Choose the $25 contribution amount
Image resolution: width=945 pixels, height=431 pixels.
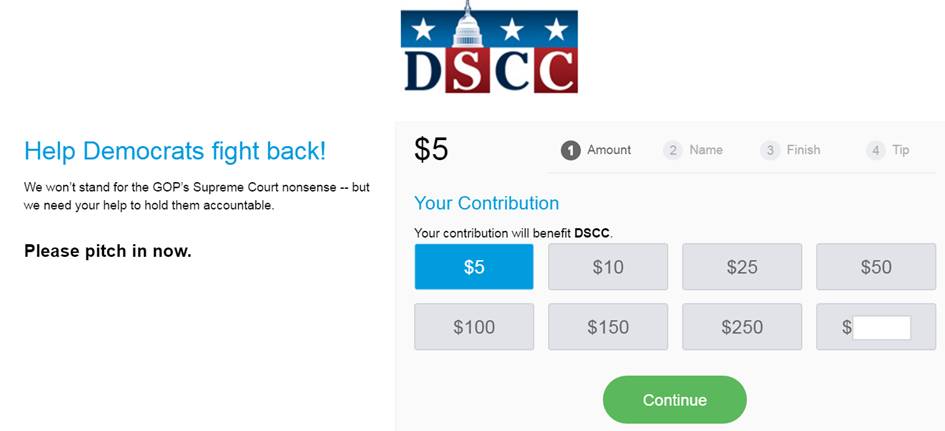point(742,266)
